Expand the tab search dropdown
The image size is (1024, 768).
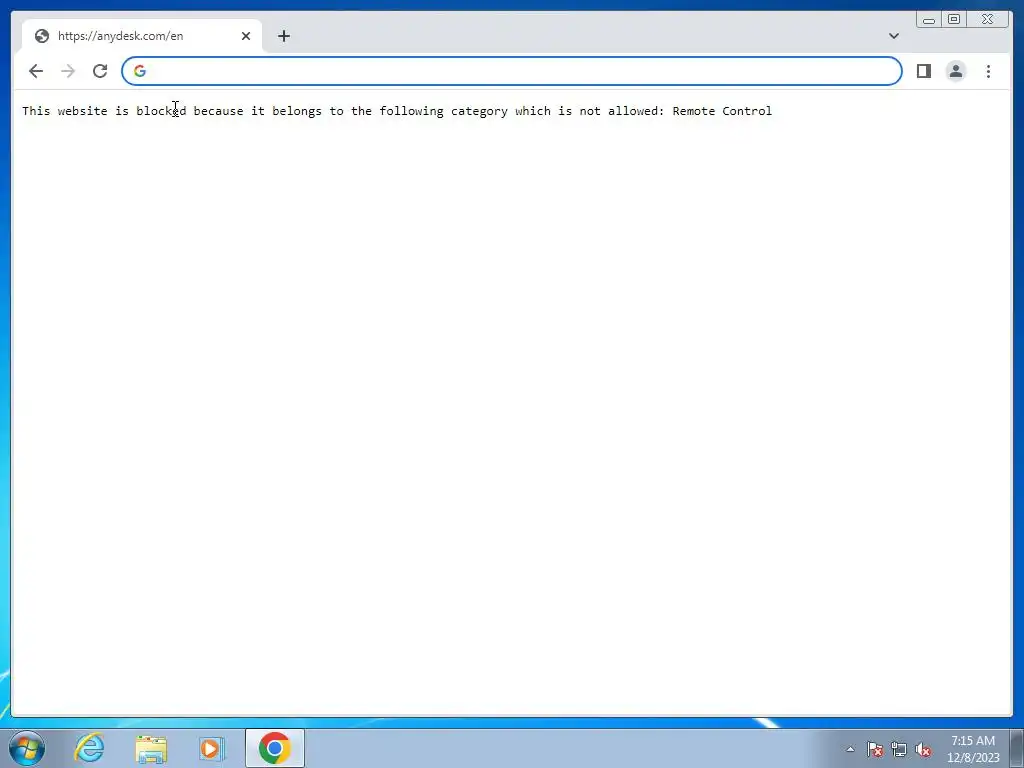tap(894, 36)
